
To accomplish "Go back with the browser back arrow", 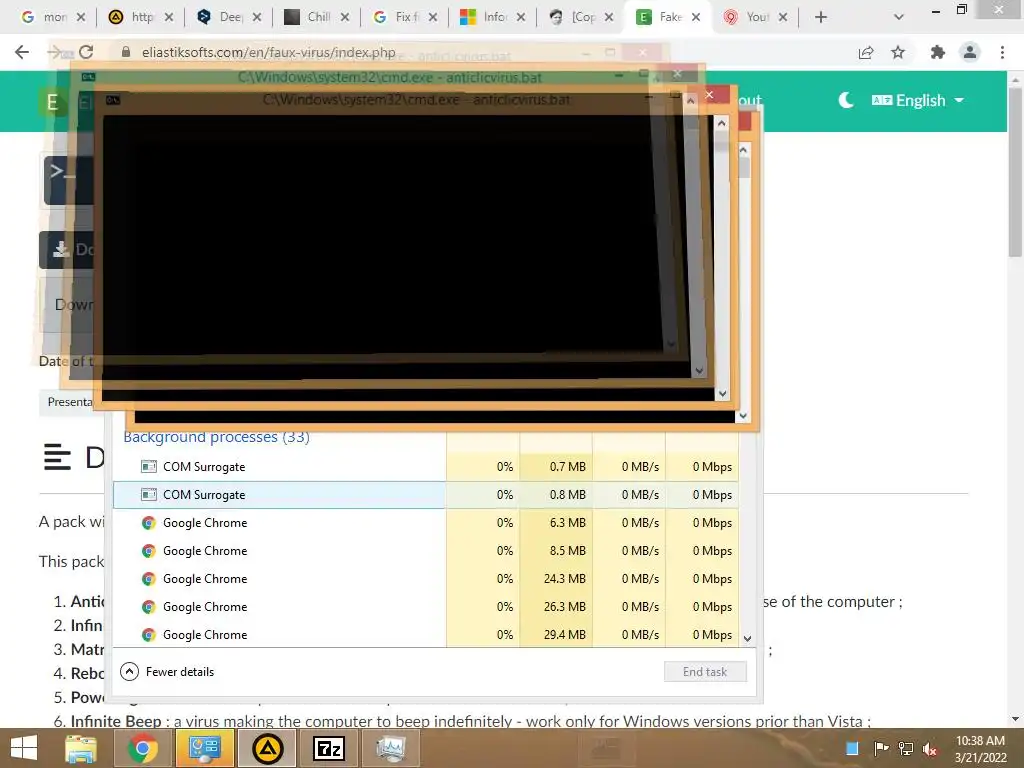I will [x=22, y=52].
